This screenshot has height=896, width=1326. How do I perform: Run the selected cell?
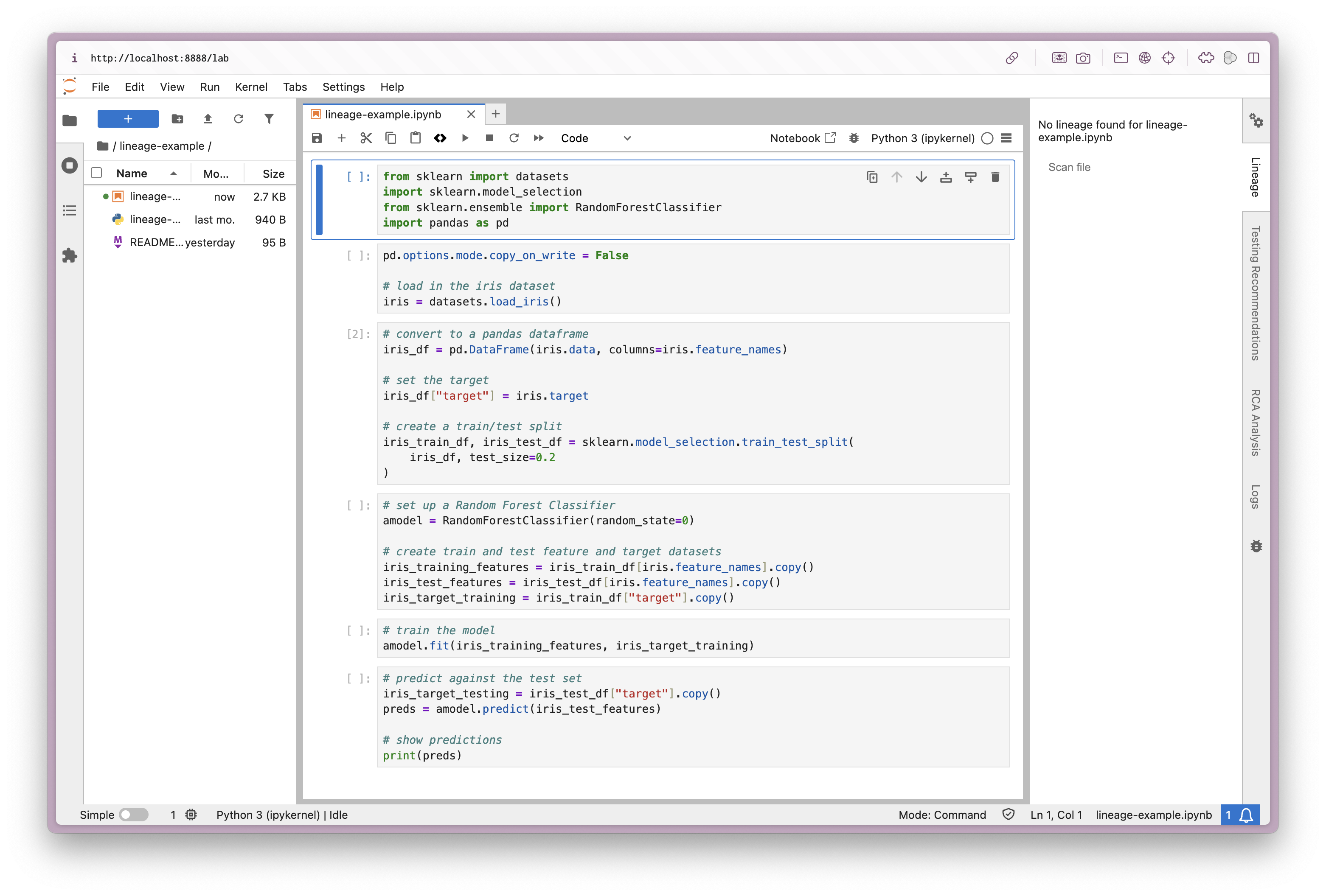coord(465,138)
